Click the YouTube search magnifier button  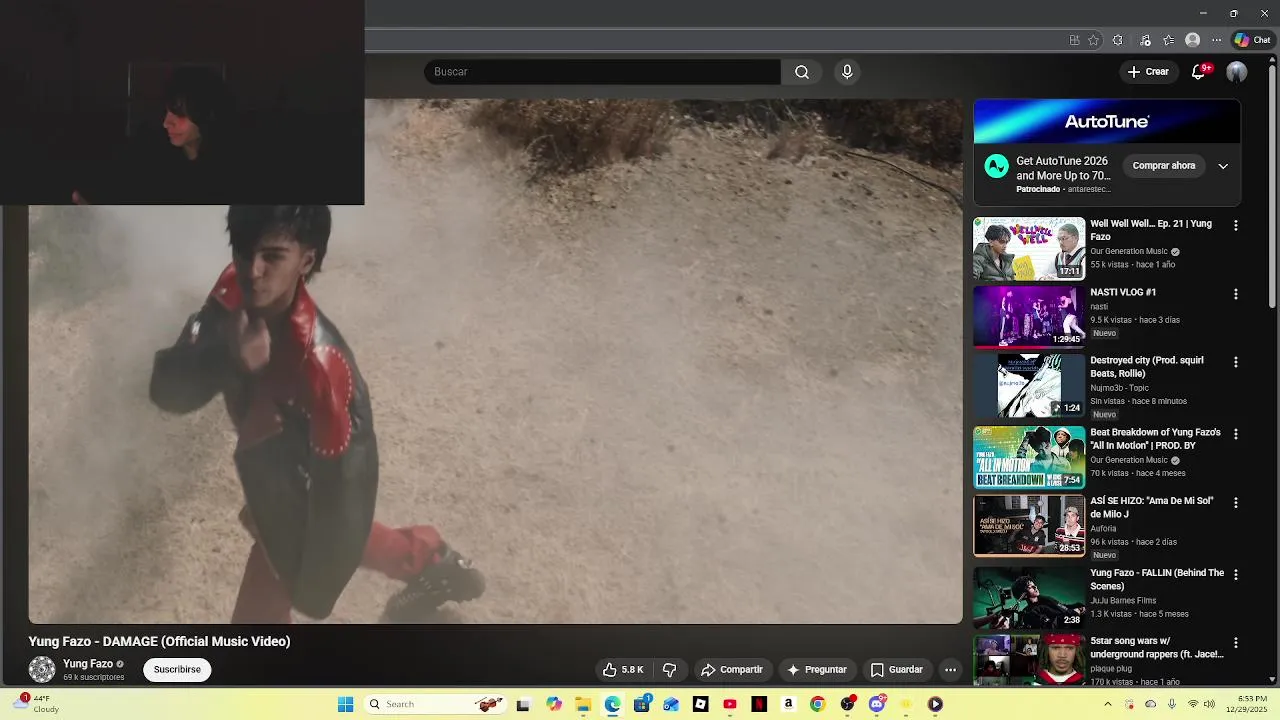802,72
